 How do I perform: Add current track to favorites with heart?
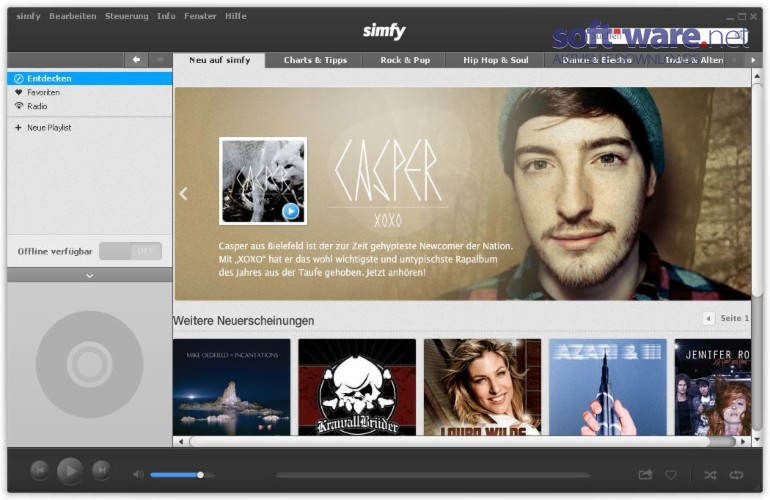(x=671, y=474)
